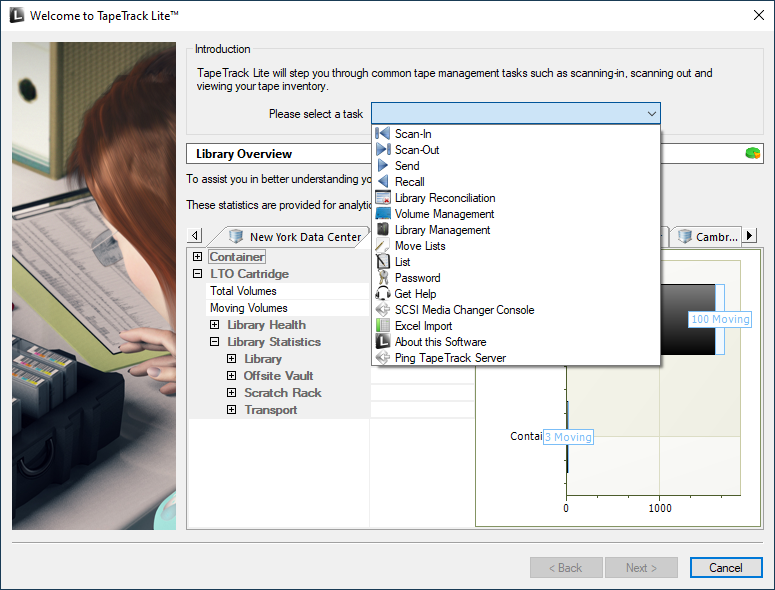The image size is (775, 590).
Task: Select Excel Import entry
Action: [x=516, y=326]
